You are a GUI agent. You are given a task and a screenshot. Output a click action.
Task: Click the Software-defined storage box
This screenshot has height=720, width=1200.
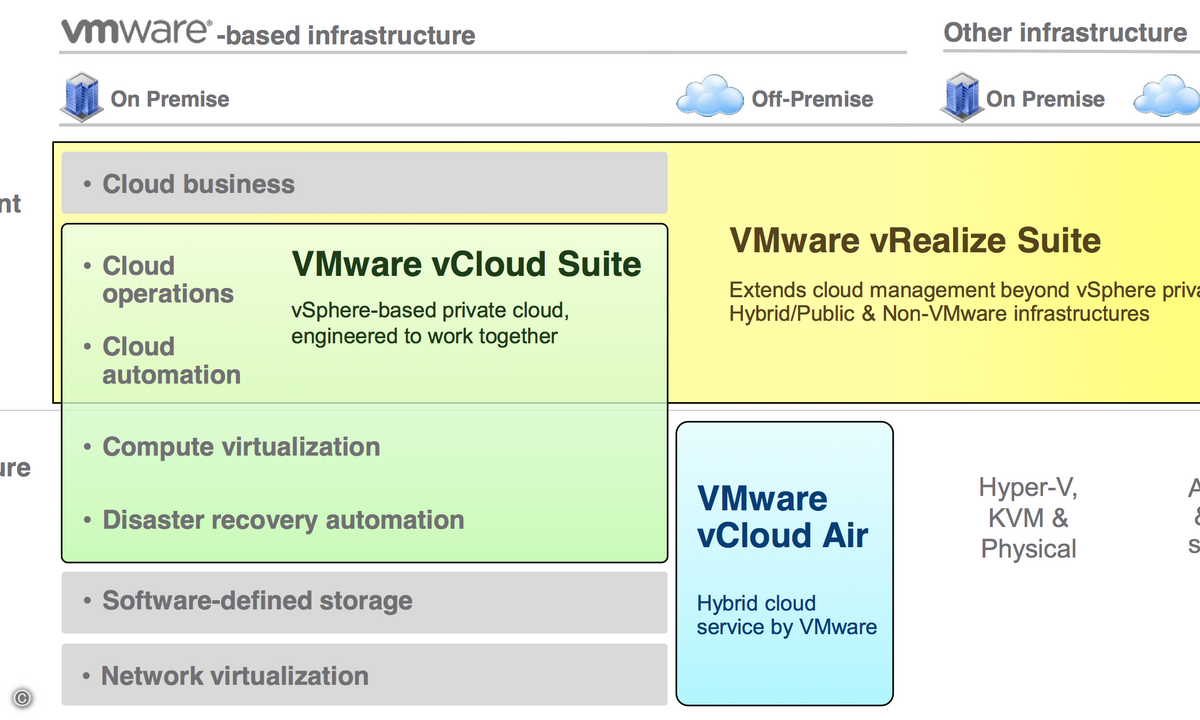pyautogui.click(x=364, y=602)
